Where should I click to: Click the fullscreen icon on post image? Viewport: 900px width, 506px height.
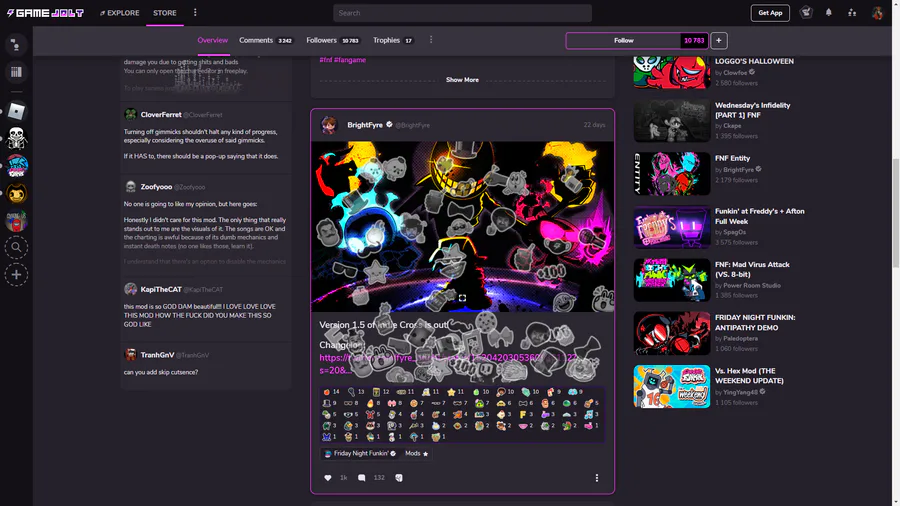pyautogui.click(x=462, y=298)
